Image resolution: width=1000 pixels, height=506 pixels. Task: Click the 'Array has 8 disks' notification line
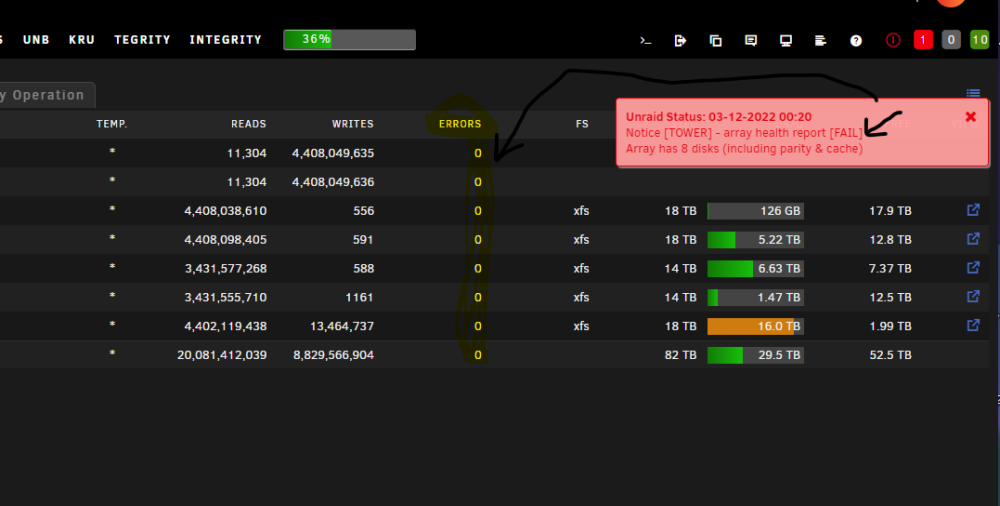[744, 149]
